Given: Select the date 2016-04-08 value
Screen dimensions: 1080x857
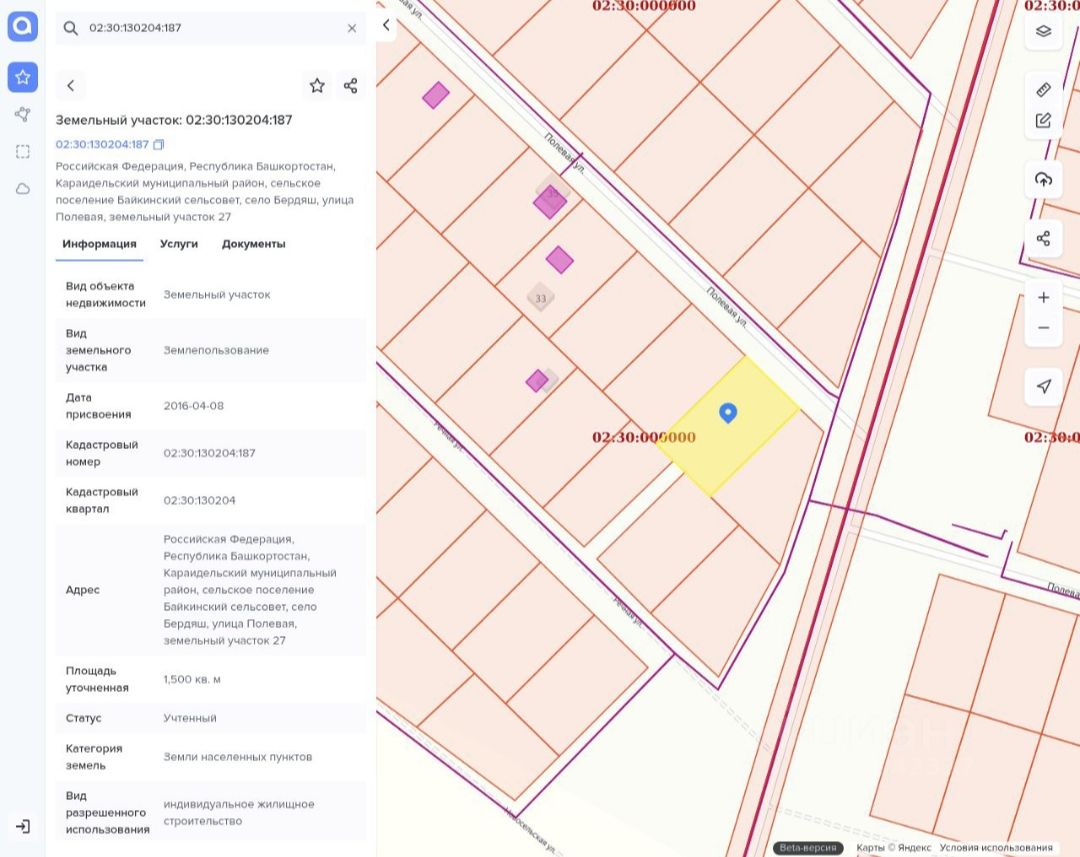Looking at the screenshot, I should [x=194, y=406].
